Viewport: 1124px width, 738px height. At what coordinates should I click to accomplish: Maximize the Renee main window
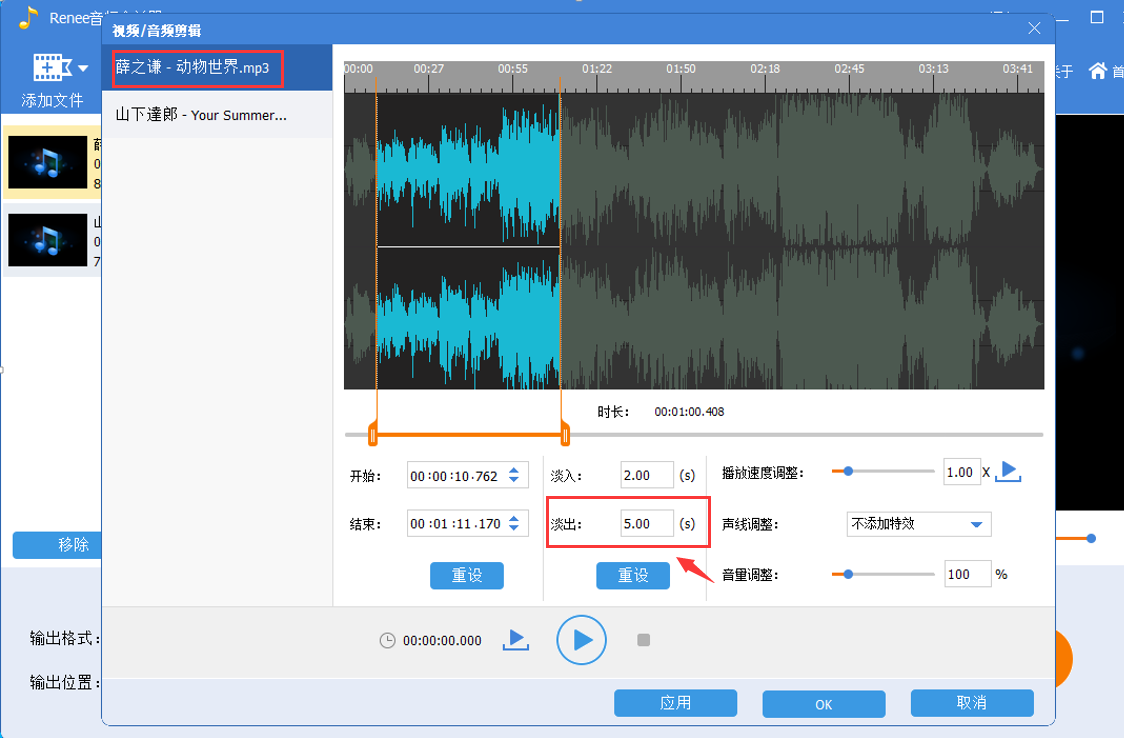1097,17
